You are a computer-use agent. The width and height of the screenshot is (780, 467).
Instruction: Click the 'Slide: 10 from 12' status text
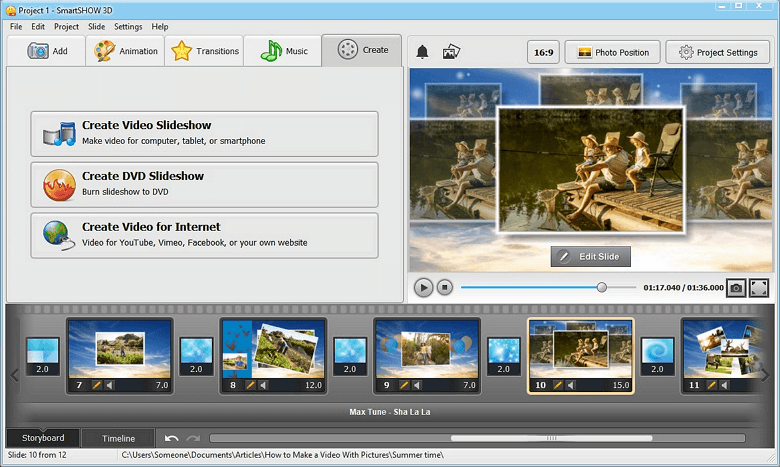point(37,455)
